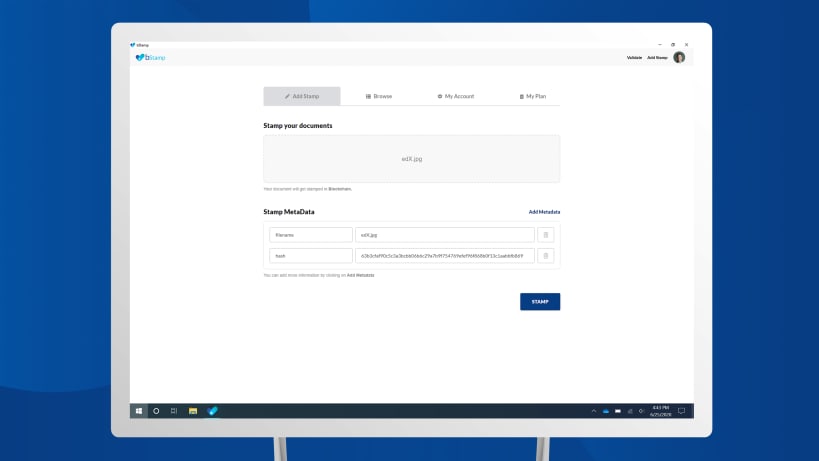
Task: Click the volume speaker tray icon
Action: (641, 411)
